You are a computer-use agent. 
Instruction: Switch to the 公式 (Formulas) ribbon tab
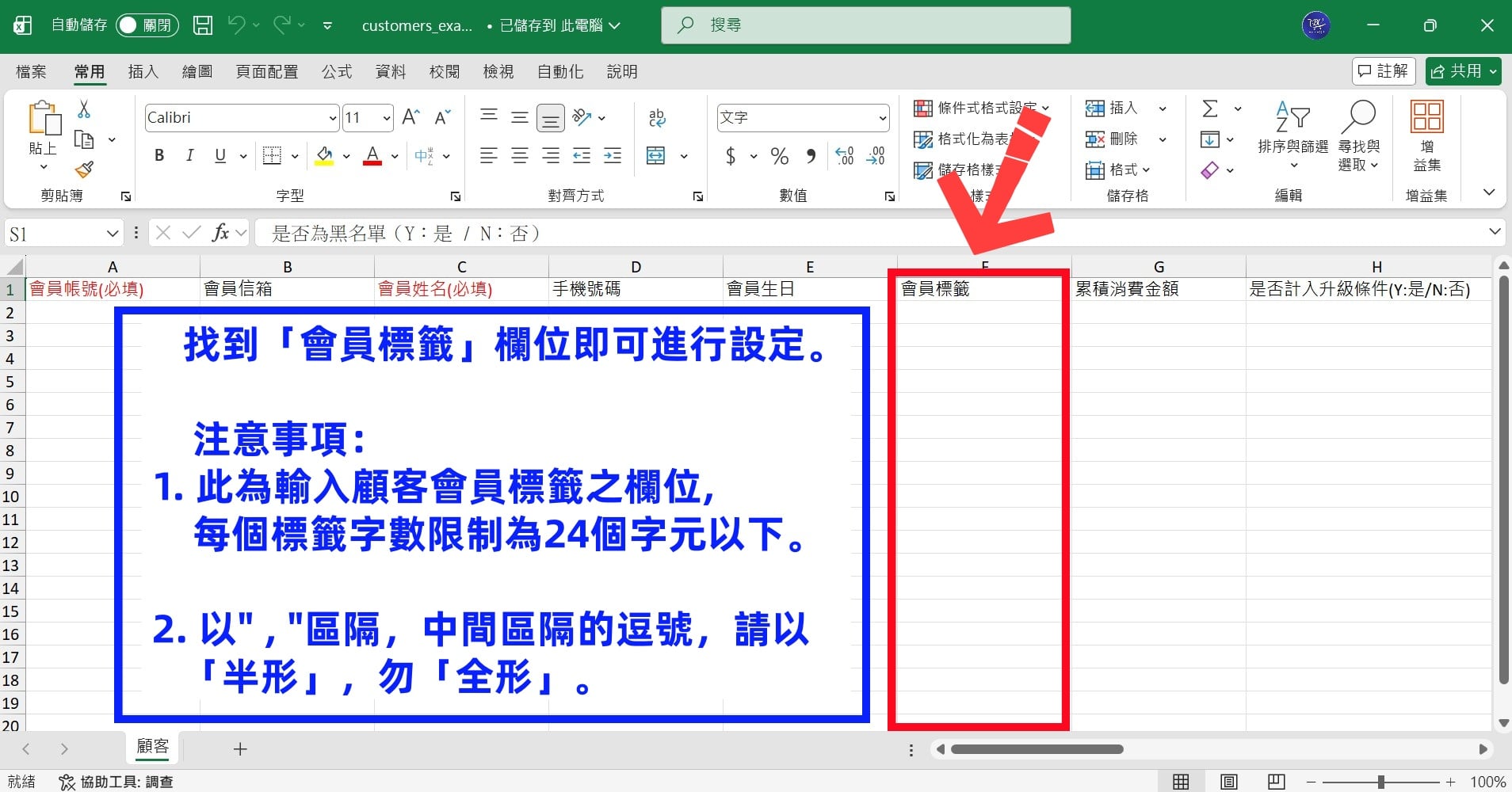coord(337,72)
